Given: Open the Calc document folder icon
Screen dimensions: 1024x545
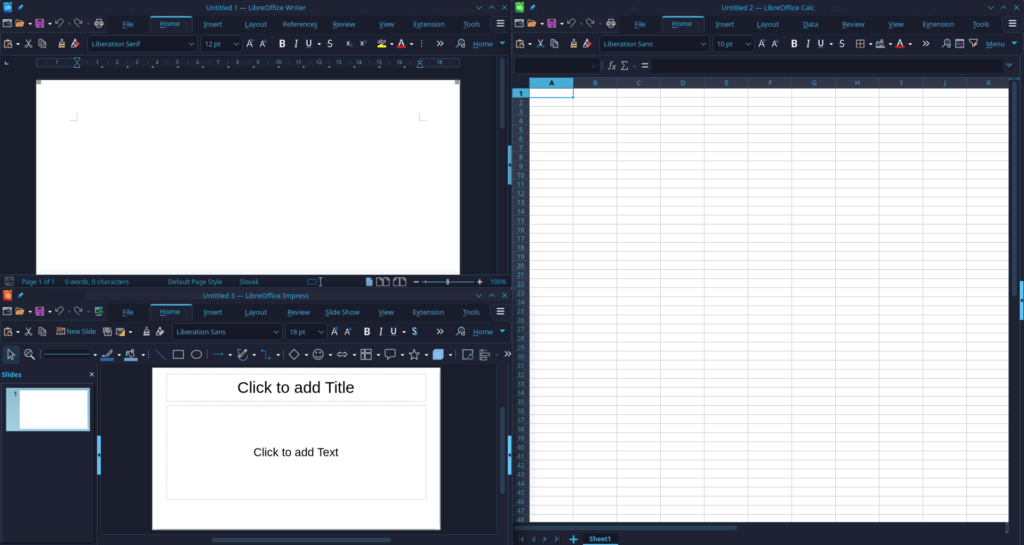Looking at the screenshot, I should [532, 23].
